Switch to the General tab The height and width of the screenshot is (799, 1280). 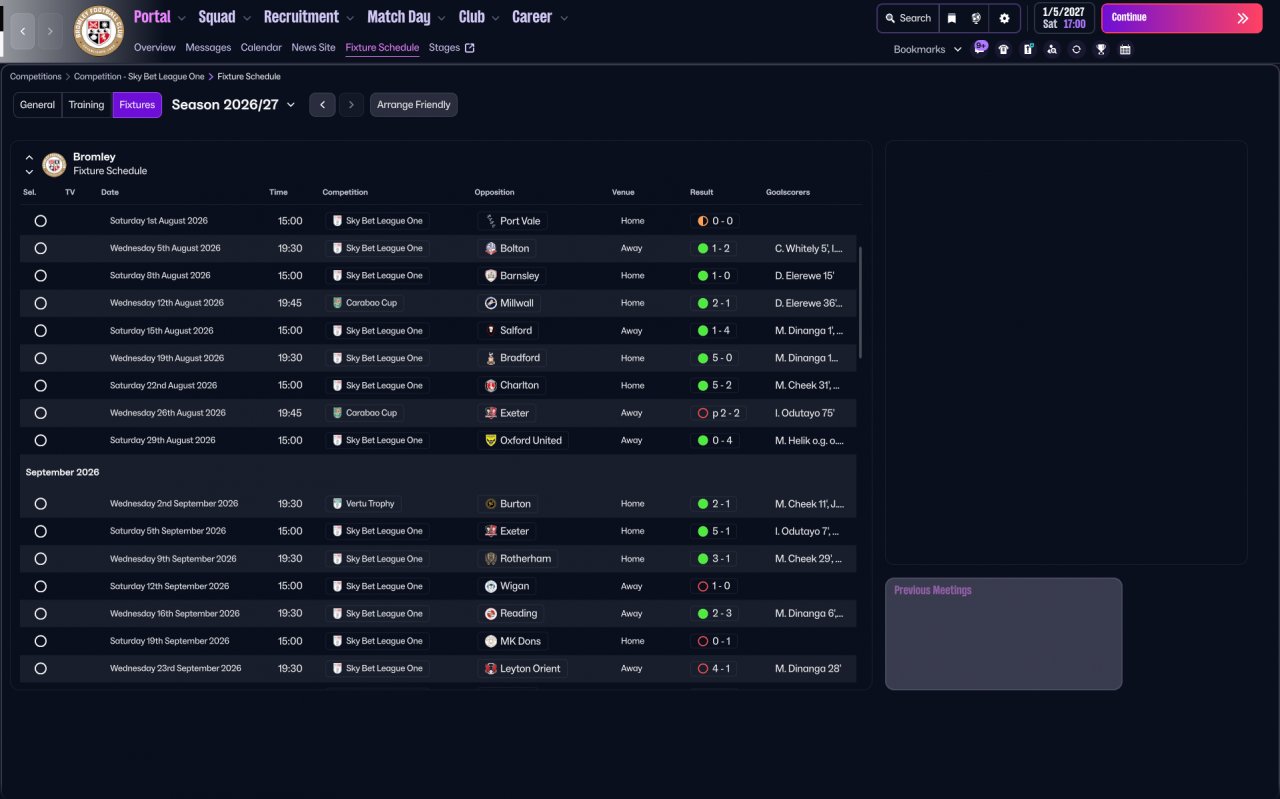click(38, 105)
